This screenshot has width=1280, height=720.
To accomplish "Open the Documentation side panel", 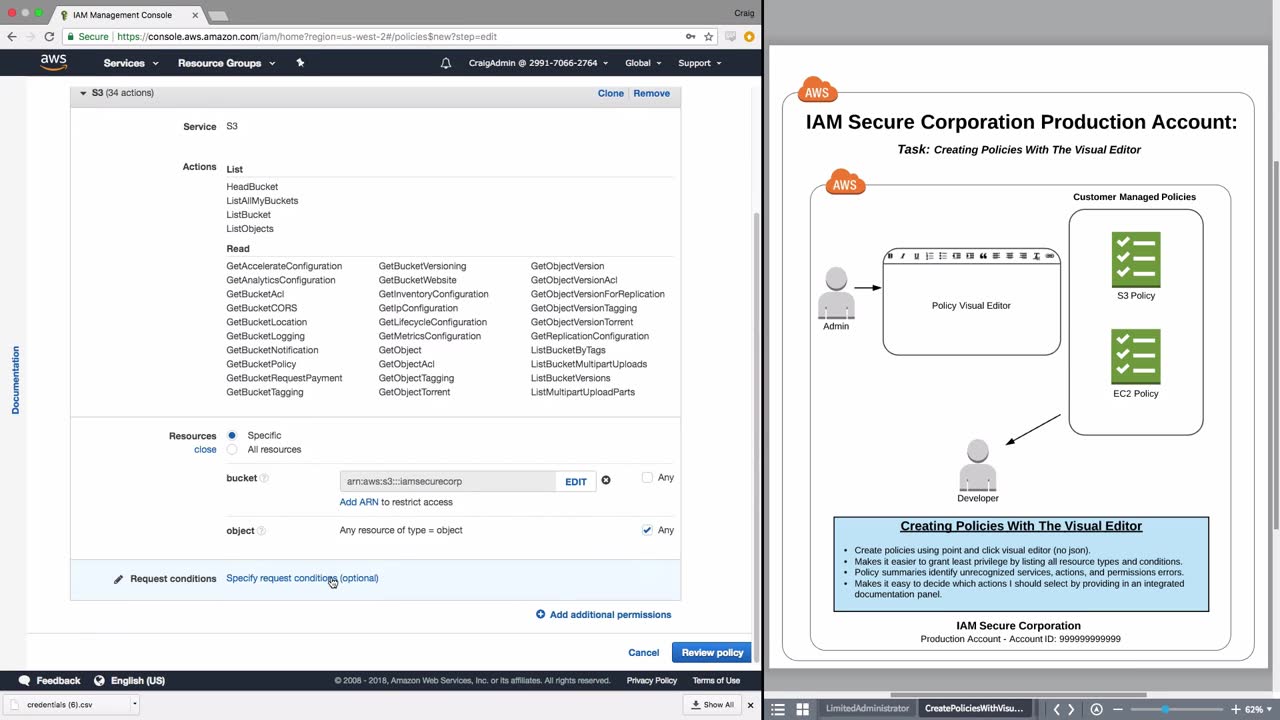I will click(15, 380).
